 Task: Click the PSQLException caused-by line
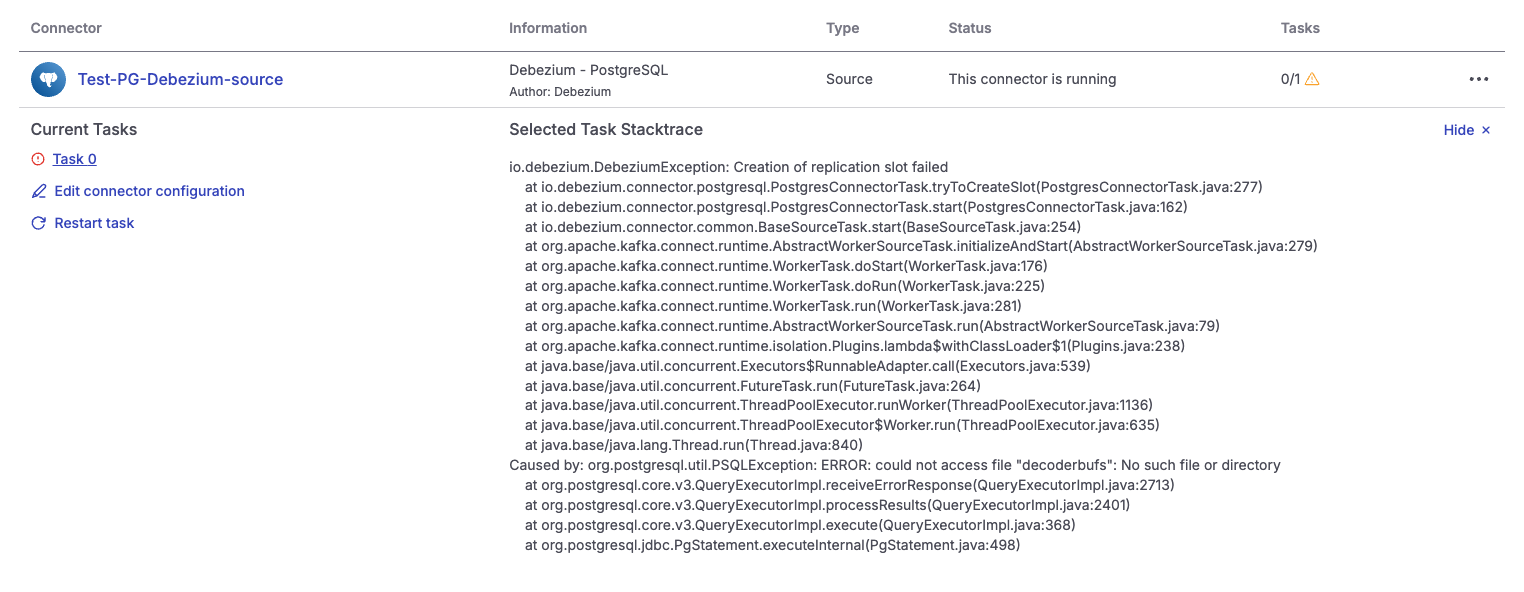point(895,465)
